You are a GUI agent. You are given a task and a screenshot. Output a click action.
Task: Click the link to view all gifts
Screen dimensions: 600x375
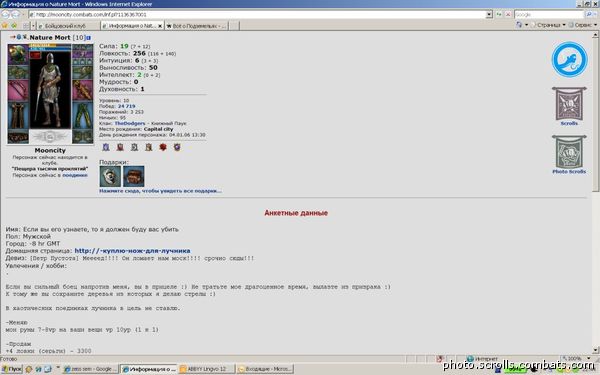160,191
